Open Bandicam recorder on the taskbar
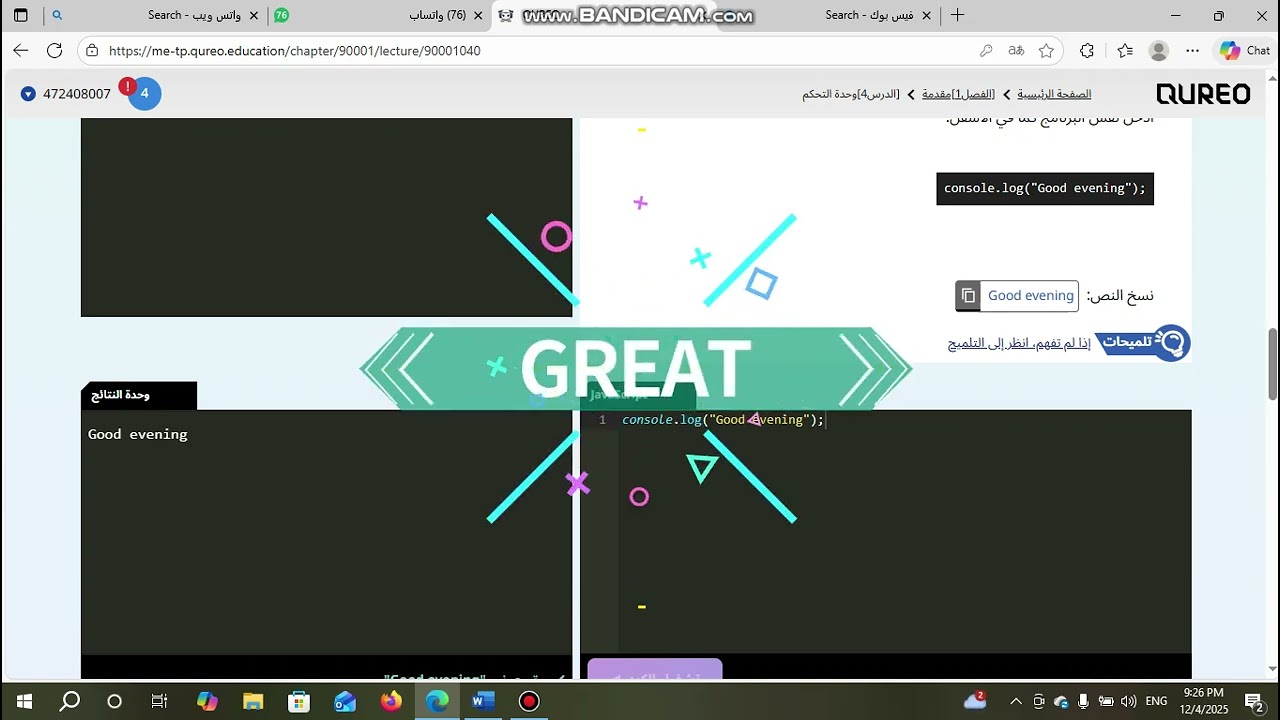The height and width of the screenshot is (720, 1280). [529, 701]
